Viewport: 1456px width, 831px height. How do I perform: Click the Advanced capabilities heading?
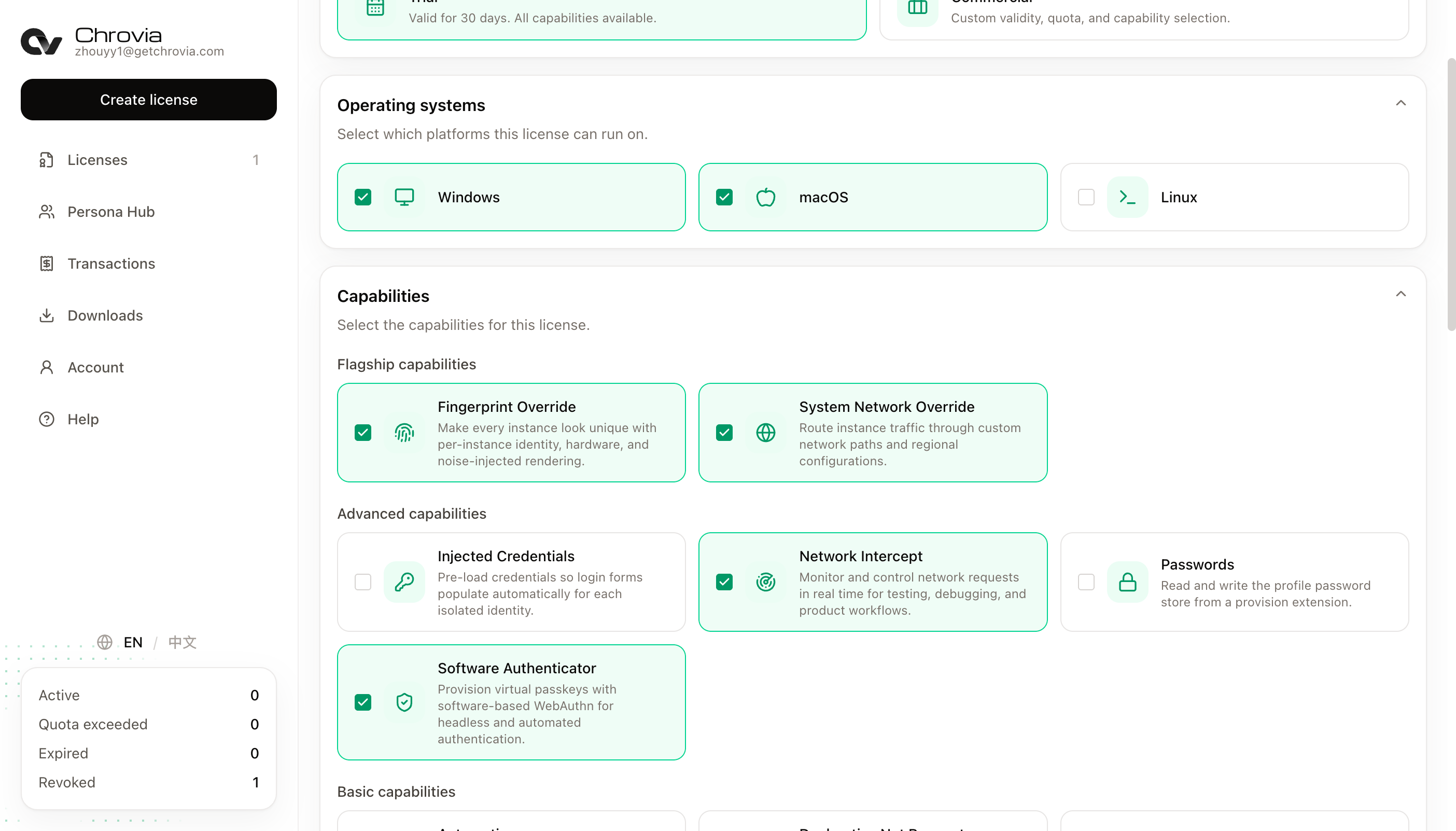tap(412, 514)
